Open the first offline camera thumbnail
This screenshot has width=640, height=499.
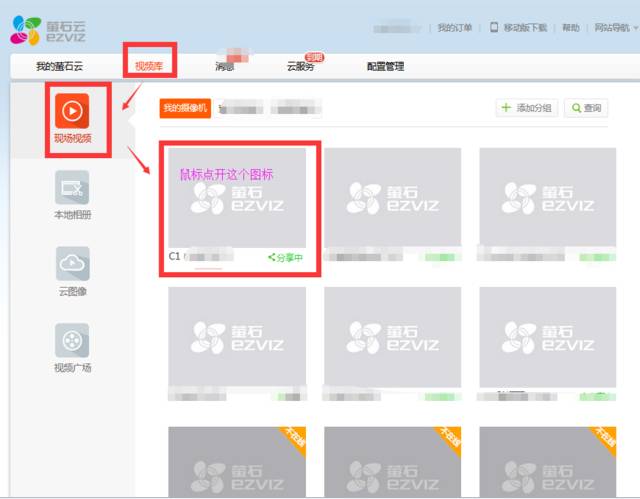tap(237, 462)
